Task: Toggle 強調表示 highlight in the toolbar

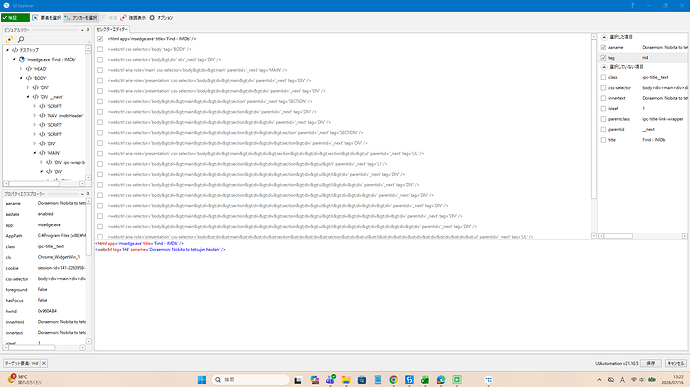Action: pos(133,18)
